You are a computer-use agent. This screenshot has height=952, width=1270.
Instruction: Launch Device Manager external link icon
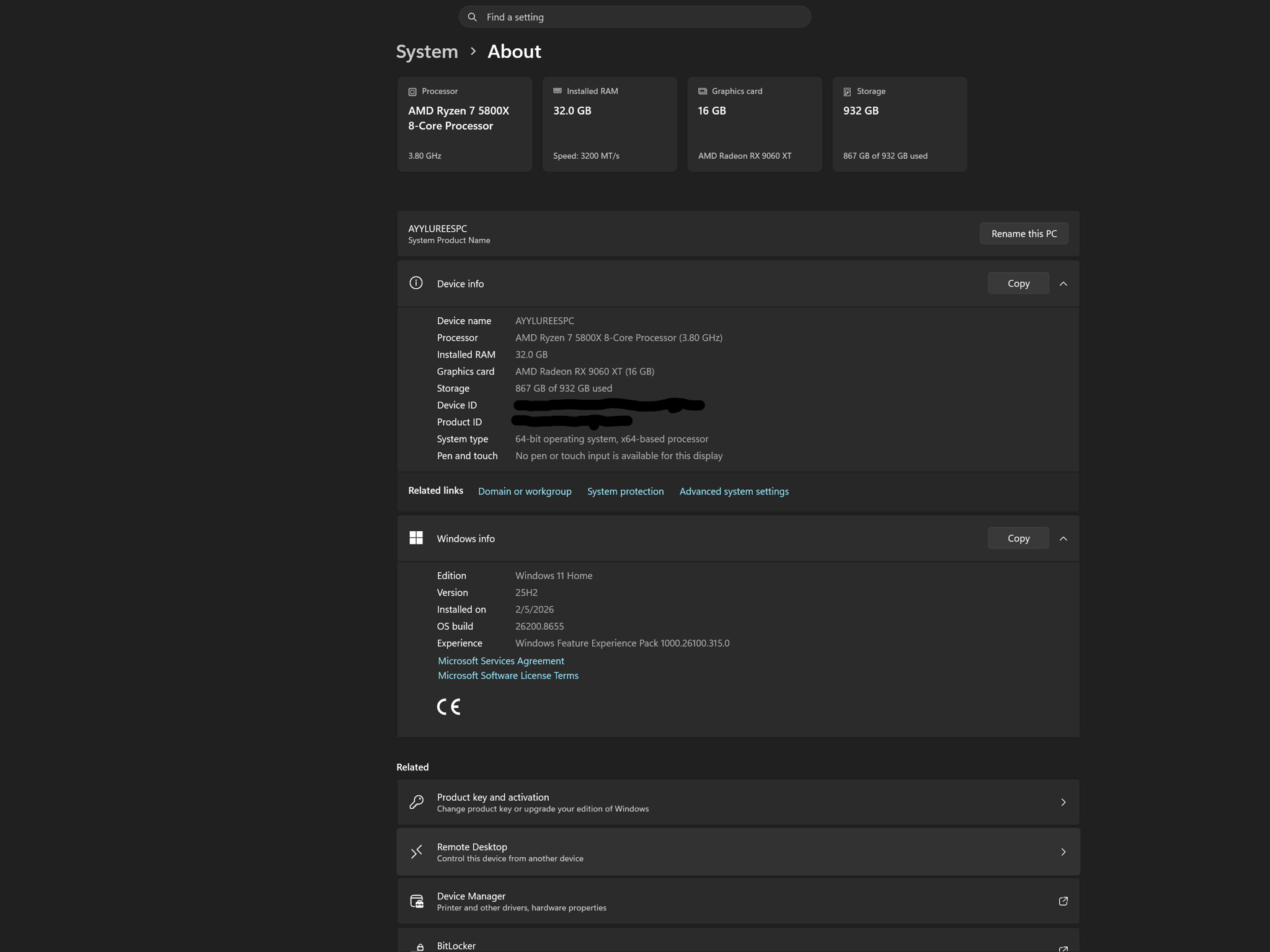pyautogui.click(x=1063, y=901)
